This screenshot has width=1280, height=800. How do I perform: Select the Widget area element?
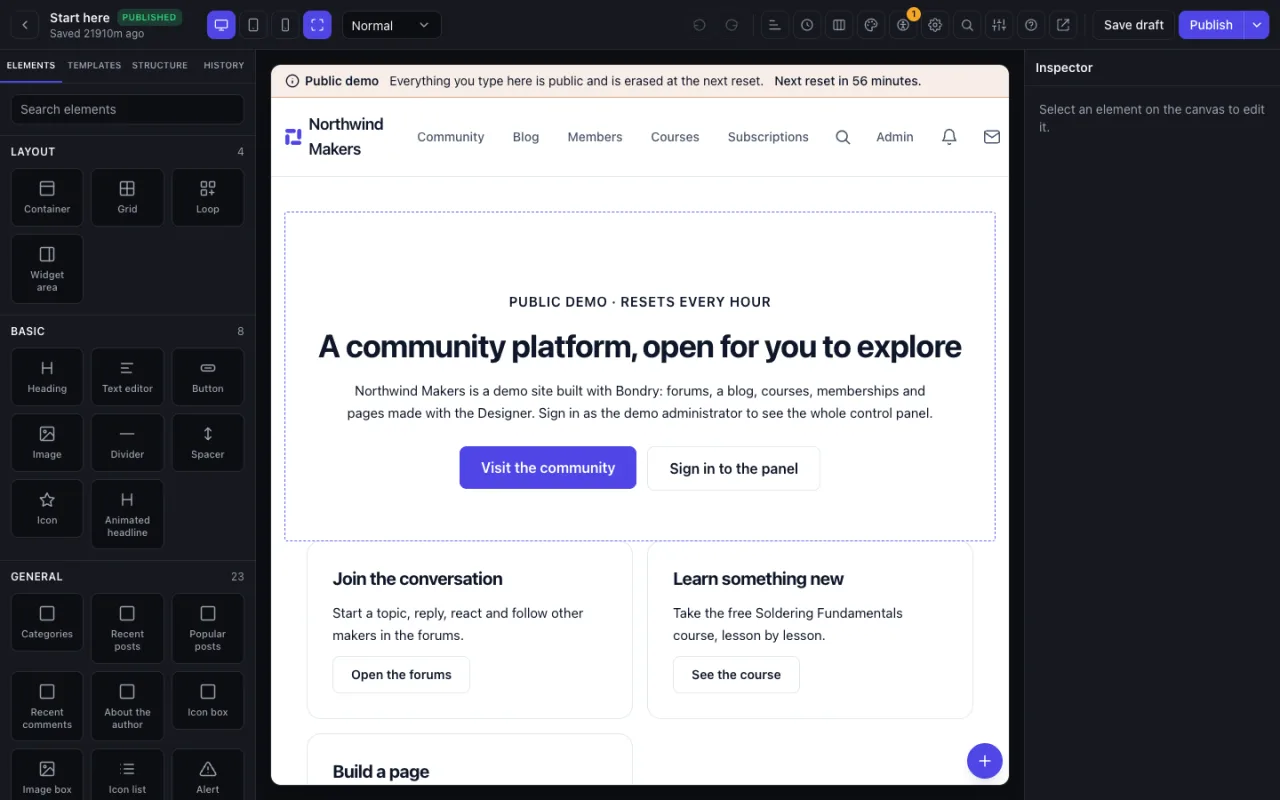pyautogui.click(x=47, y=269)
